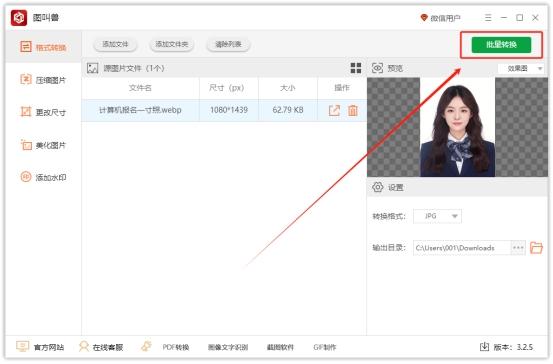Sort by 文件名 column header
Viewport: 553px width, 364px height.
point(140,88)
